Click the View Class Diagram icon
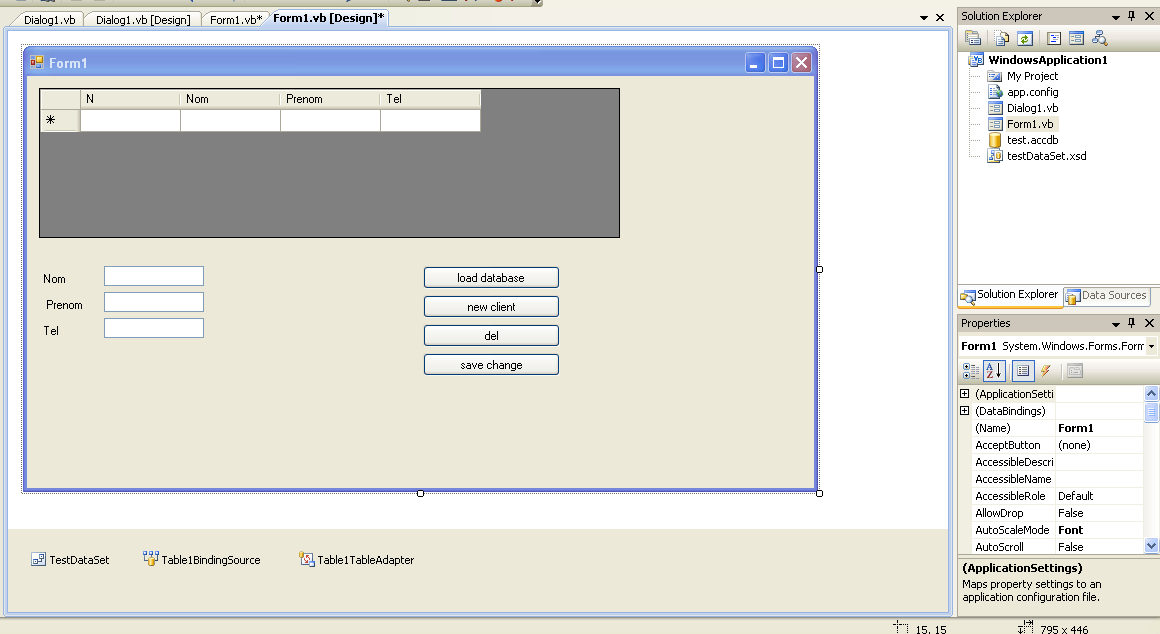Viewport: 1160px width, 634px height. click(x=1100, y=38)
